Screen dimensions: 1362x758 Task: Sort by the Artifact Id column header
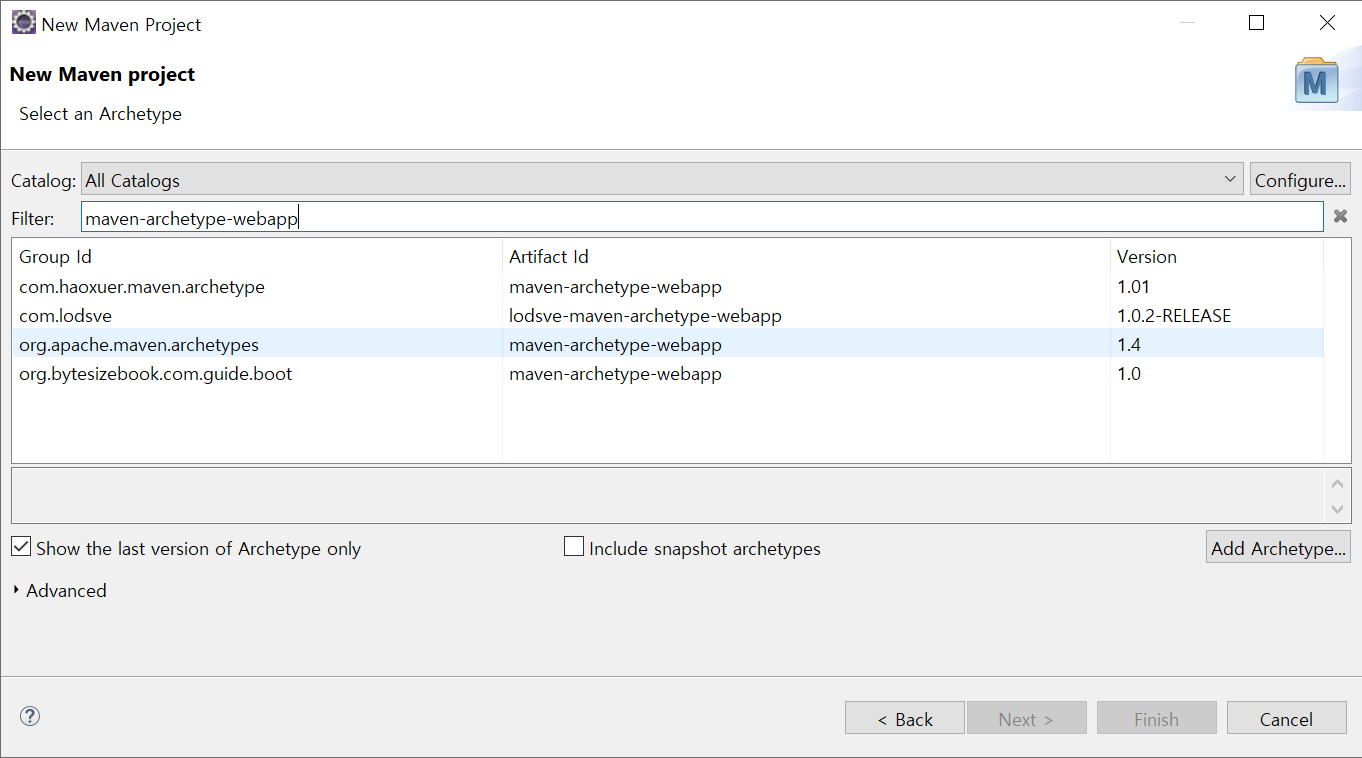(x=806, y=257)
